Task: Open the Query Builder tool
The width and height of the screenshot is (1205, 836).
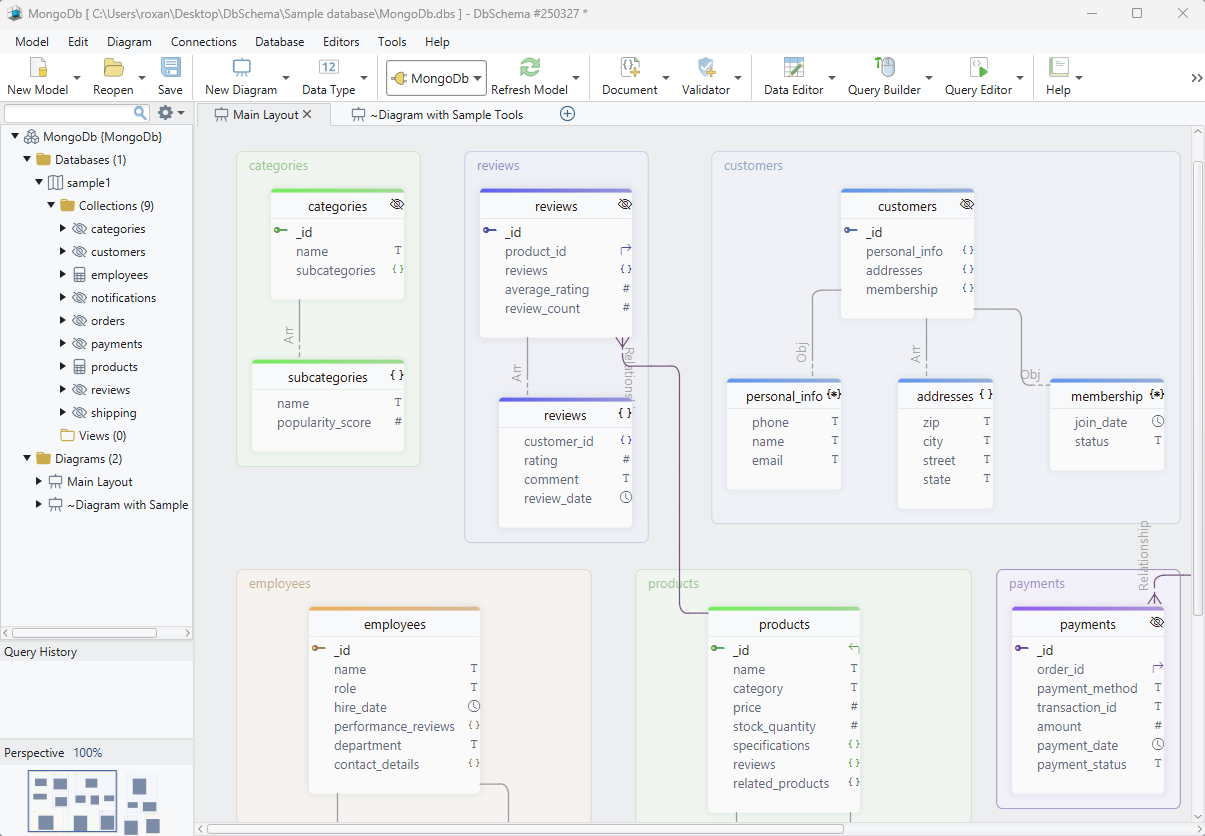Action: tap(884, 67)
